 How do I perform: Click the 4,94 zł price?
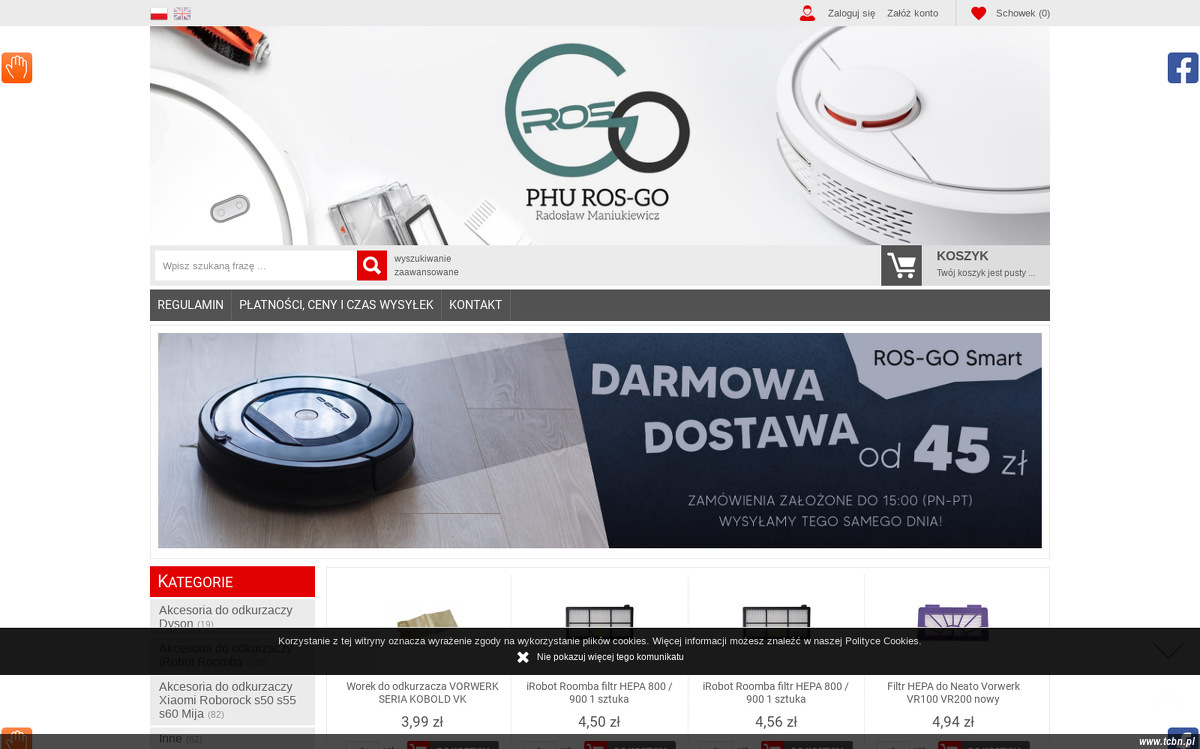[x=953, y=722]
